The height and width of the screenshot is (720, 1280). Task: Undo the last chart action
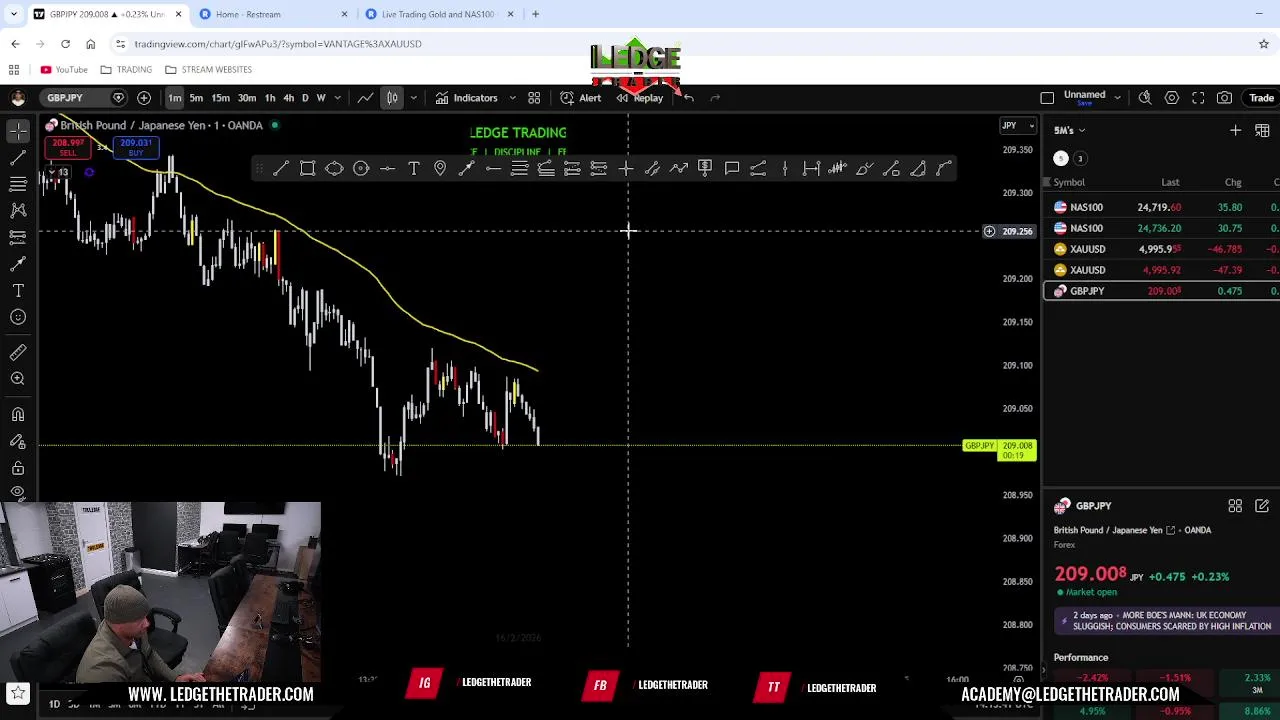tap(689, 98)
